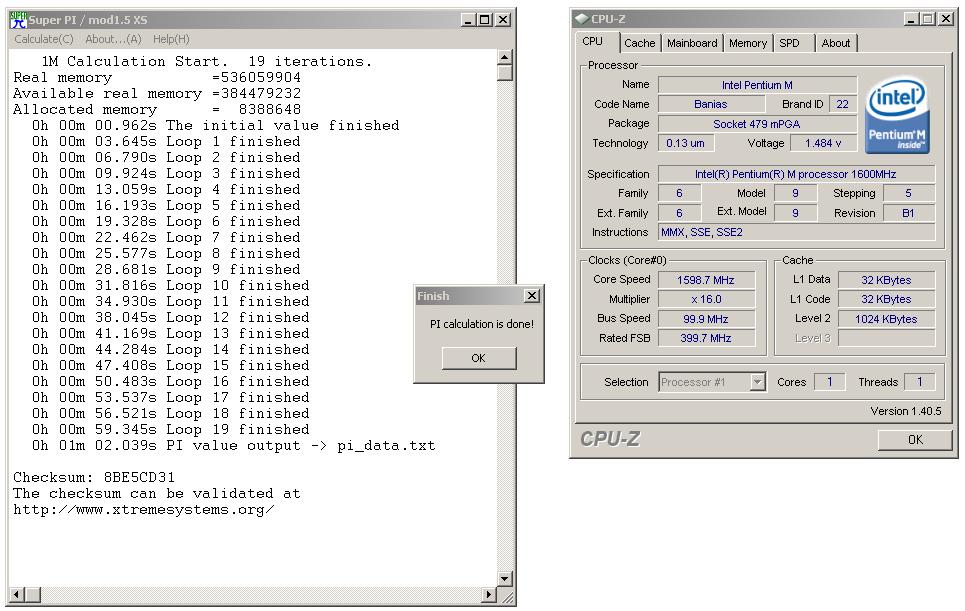This screenshot has width=965, height=611.
Task: Open the Help(H) menu in Super PI
Action: (171, 39)
